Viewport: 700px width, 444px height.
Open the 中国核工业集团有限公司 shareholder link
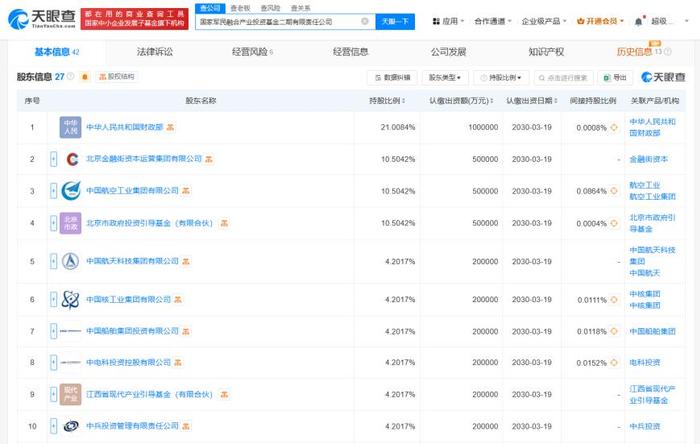[x=129, y=299]
